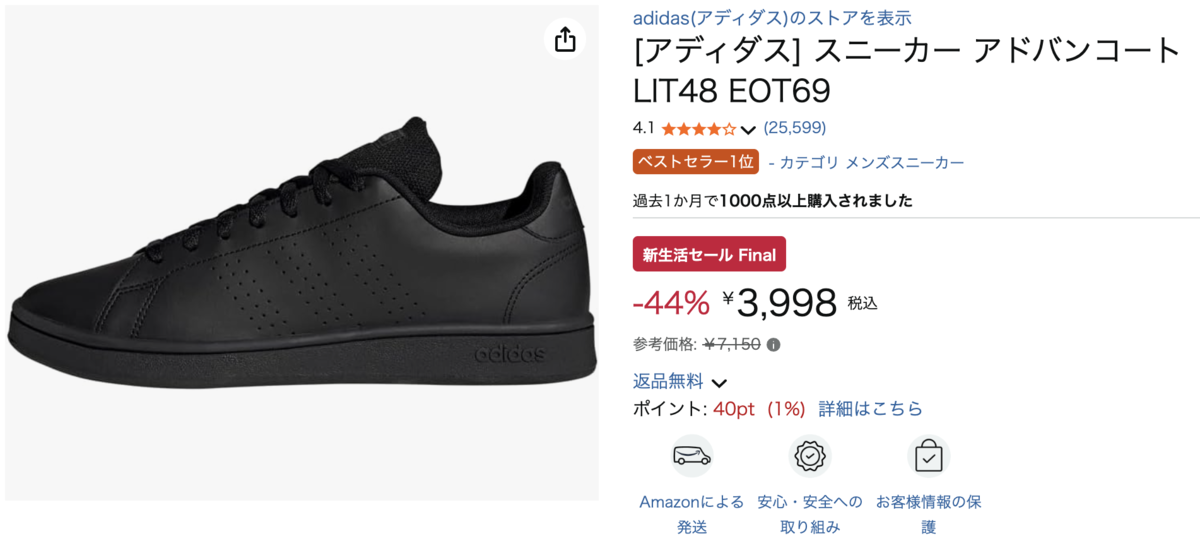Click the 4.1 rating number
Image resolution: width=1200 pixels, height=548 pixels.
tap(643, 128)
